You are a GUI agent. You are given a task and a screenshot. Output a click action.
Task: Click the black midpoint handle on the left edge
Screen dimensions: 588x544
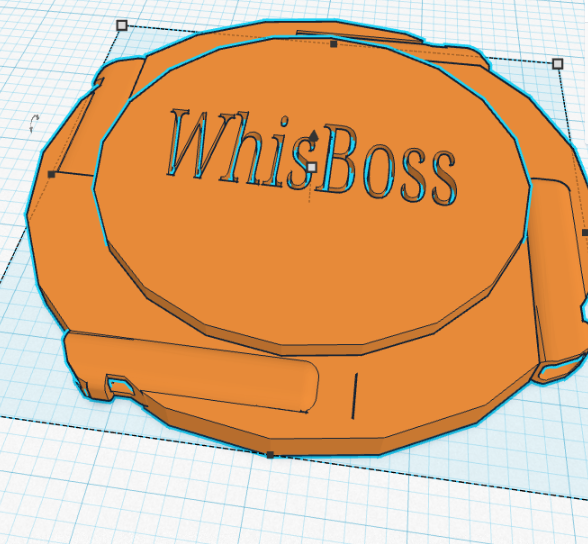pos(51,174)
